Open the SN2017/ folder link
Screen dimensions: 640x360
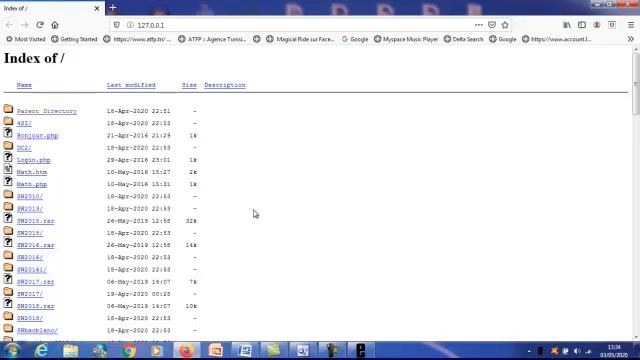[x=30, y=294]
